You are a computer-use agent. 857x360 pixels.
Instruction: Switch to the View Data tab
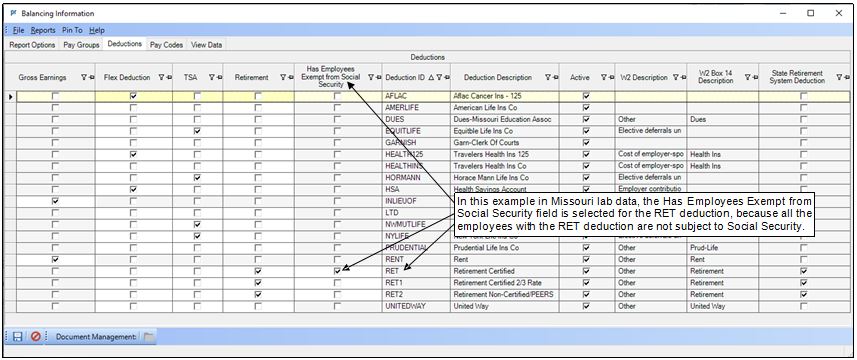point(207,45)
